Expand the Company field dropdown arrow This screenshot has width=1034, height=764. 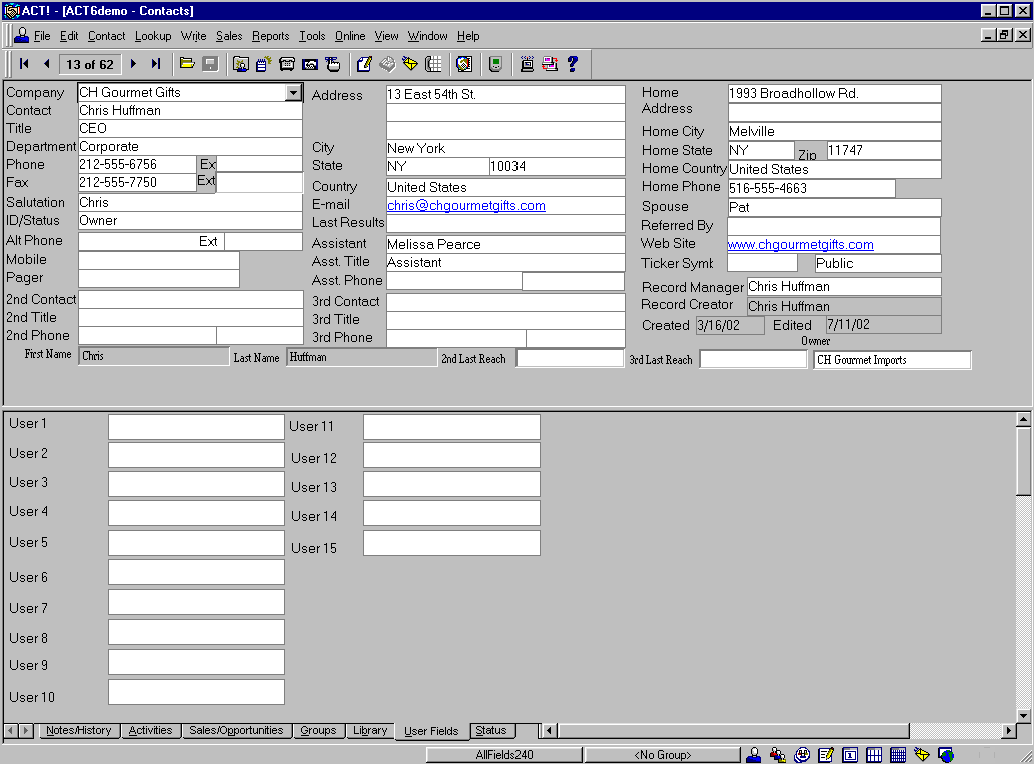pyautogui.click(x=293, y=93)
